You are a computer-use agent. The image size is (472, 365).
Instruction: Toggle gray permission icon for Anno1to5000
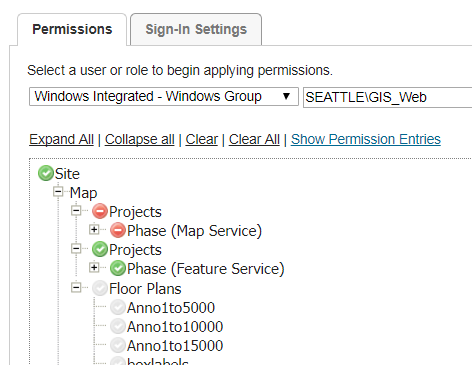[118, 307]
